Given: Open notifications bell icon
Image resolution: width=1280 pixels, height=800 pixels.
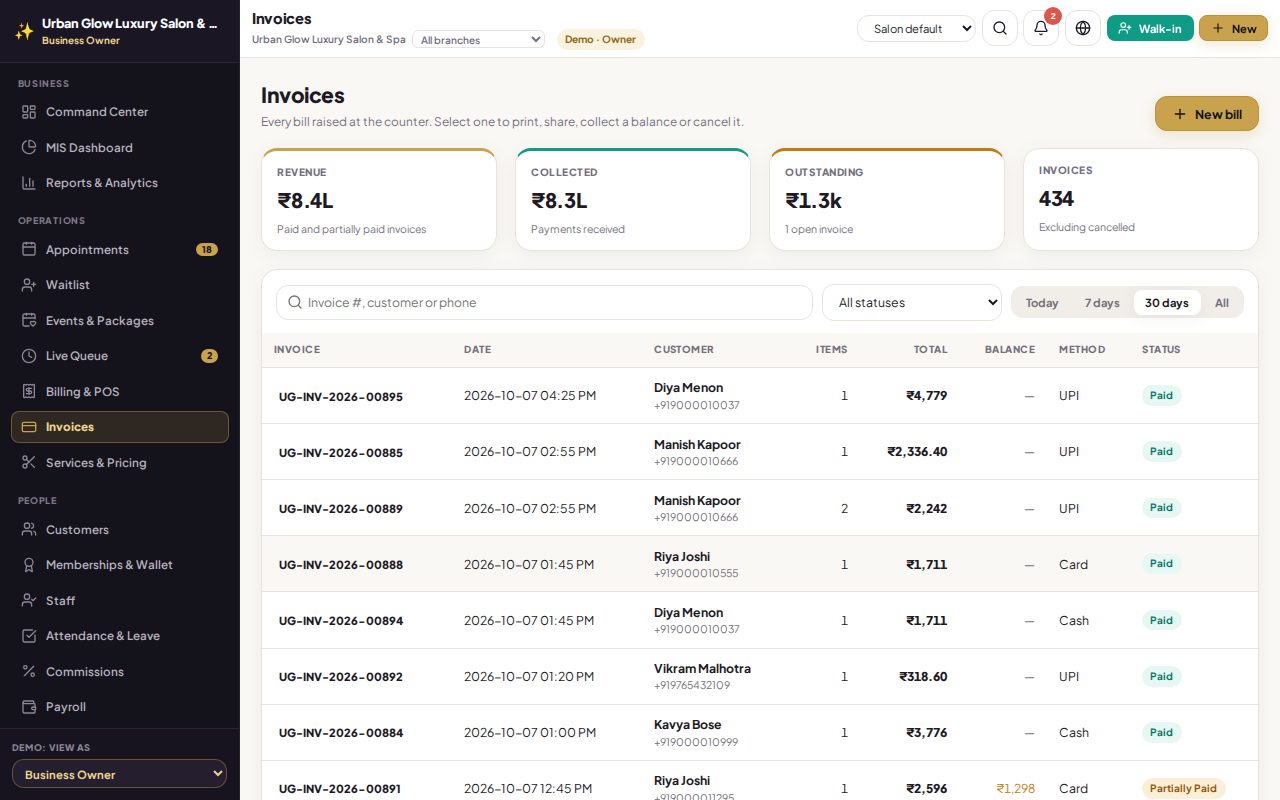Looking at the screenshot, I should (x=1041, y=28).
